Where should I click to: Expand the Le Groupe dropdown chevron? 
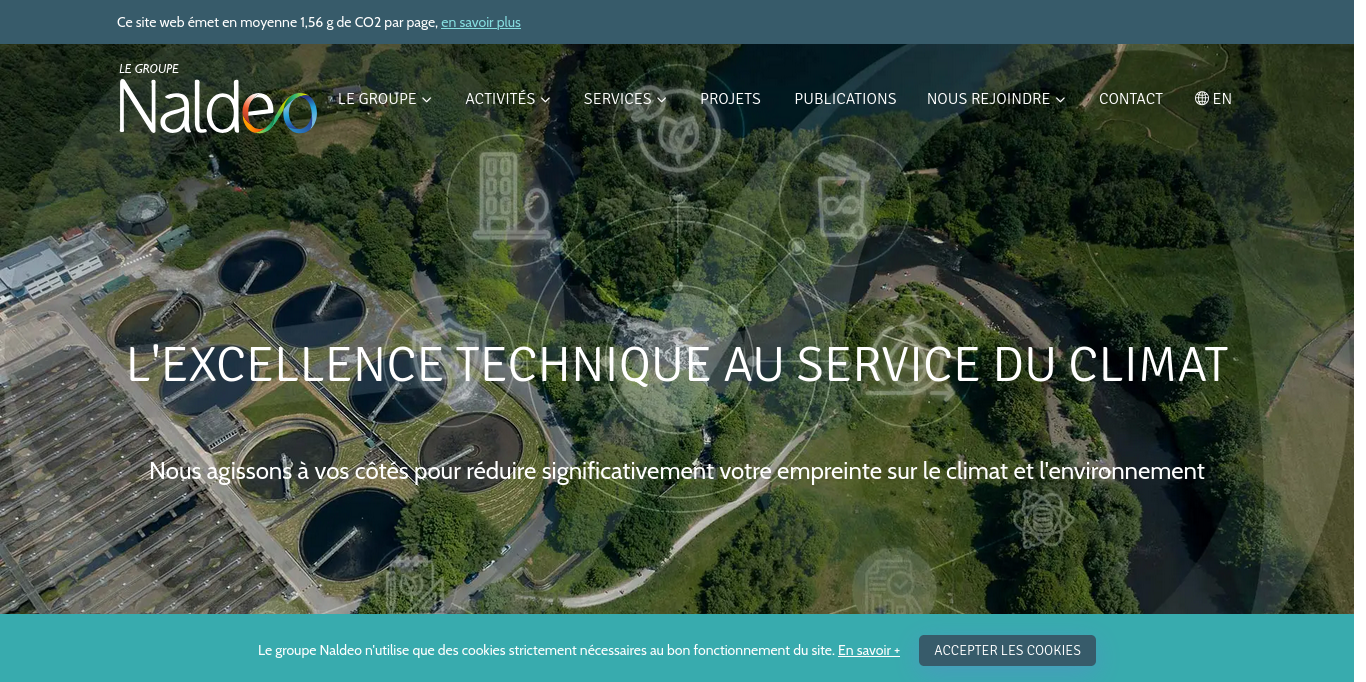click(427, 100)
